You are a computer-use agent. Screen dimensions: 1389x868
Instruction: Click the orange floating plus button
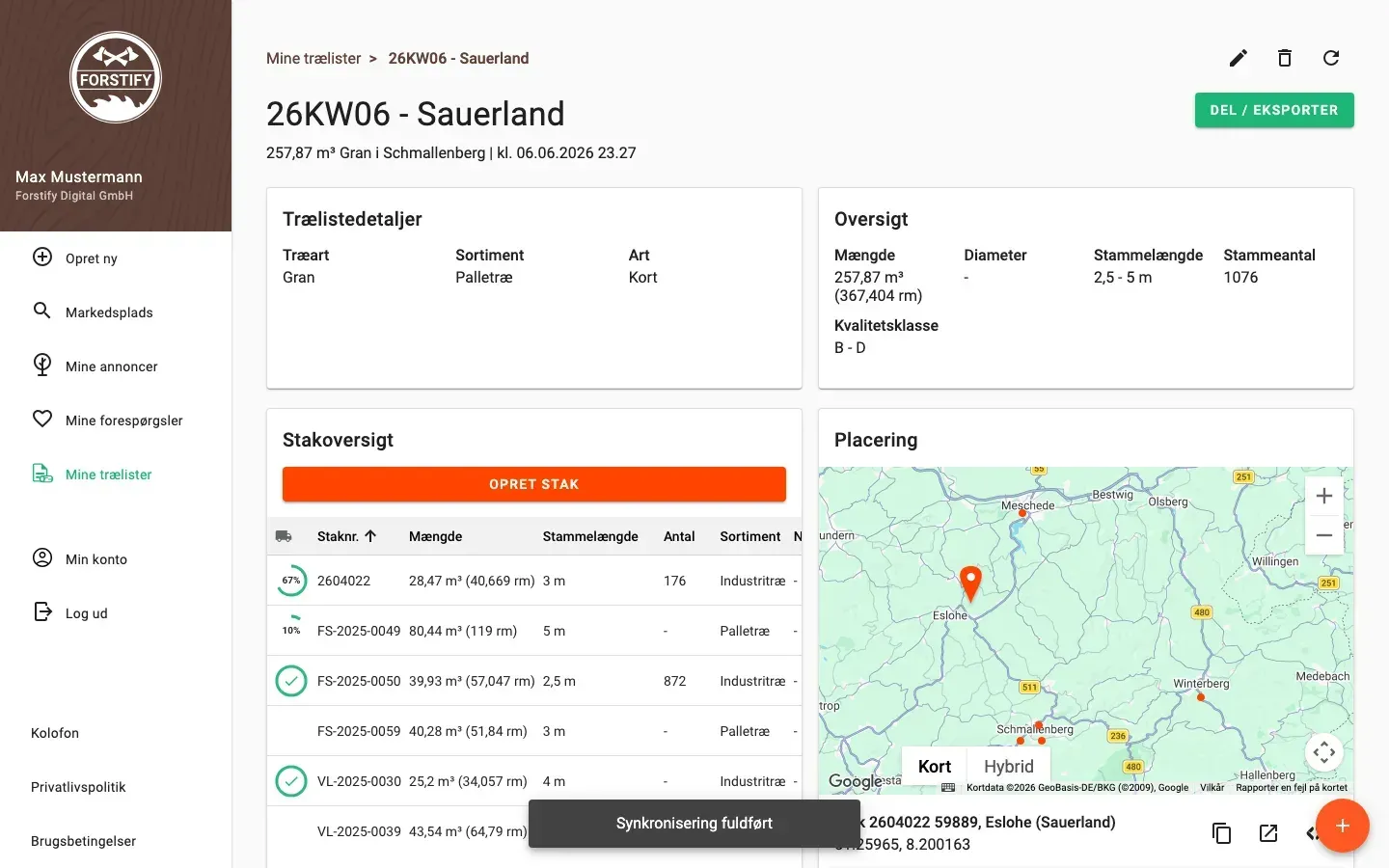pos(1343,826)
